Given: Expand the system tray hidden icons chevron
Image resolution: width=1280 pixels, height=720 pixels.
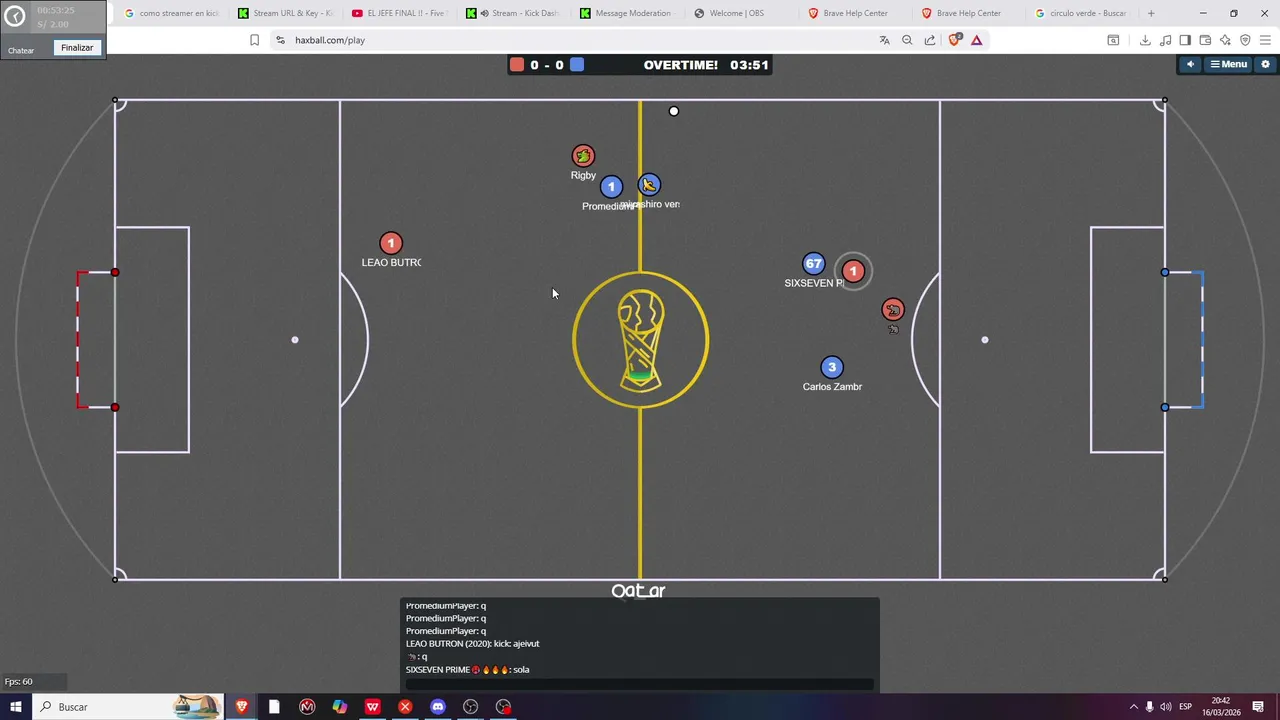Looking at the screenshot, I should [1133, 707].
